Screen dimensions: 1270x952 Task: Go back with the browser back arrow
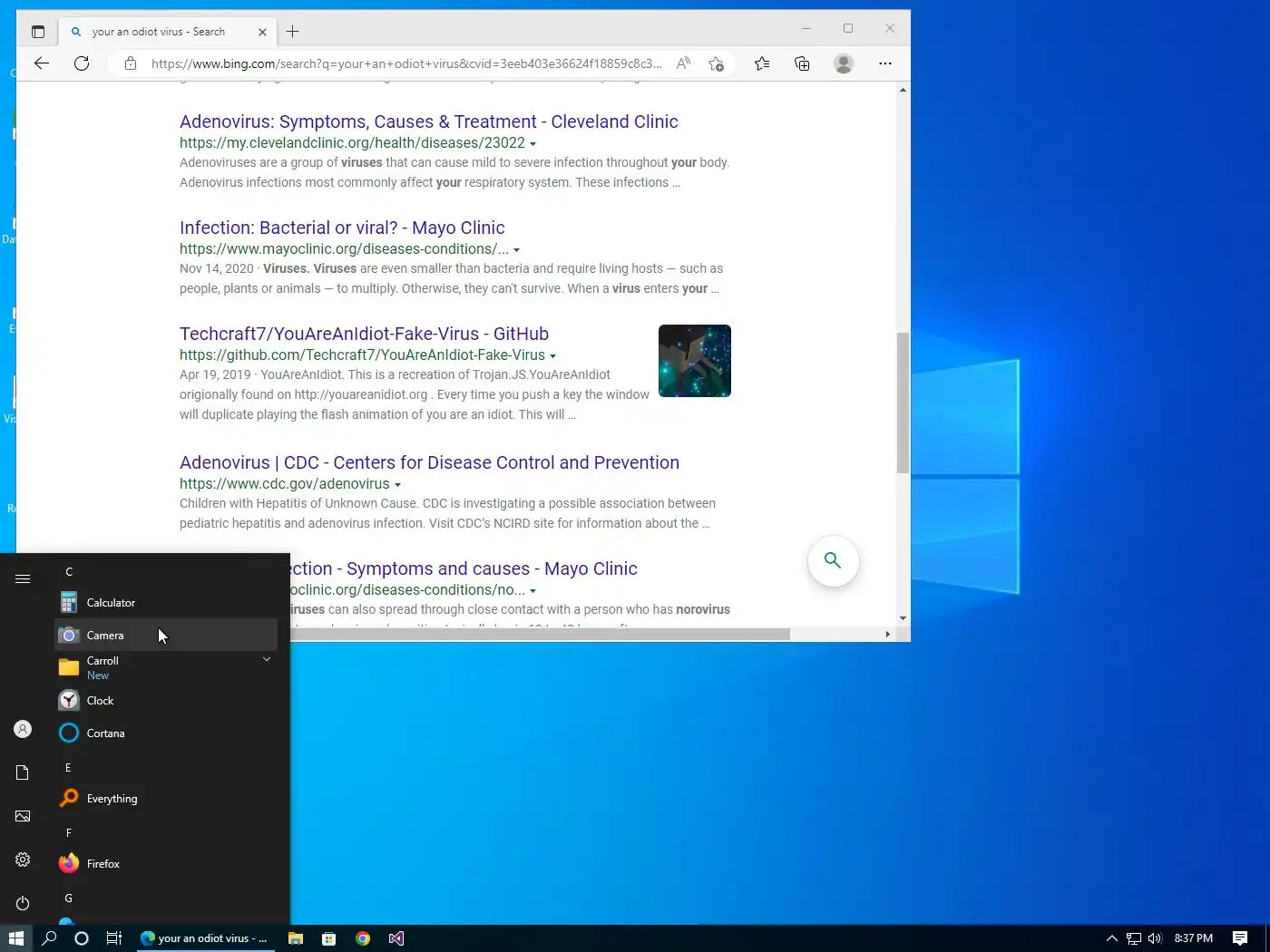coord(42,63)
